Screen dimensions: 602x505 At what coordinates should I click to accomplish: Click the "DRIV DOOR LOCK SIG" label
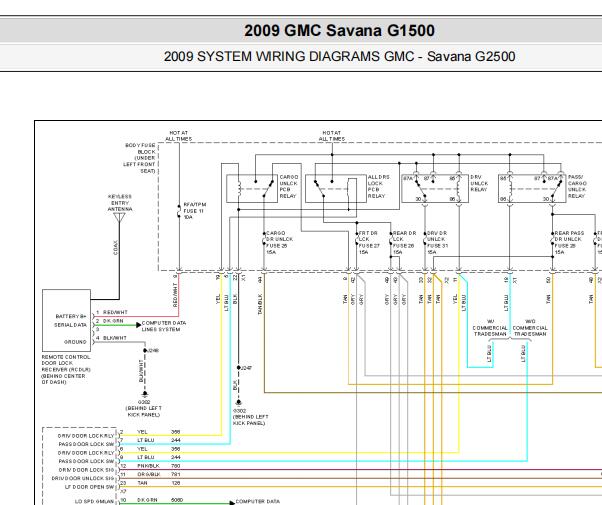click(x=86, y=470)
